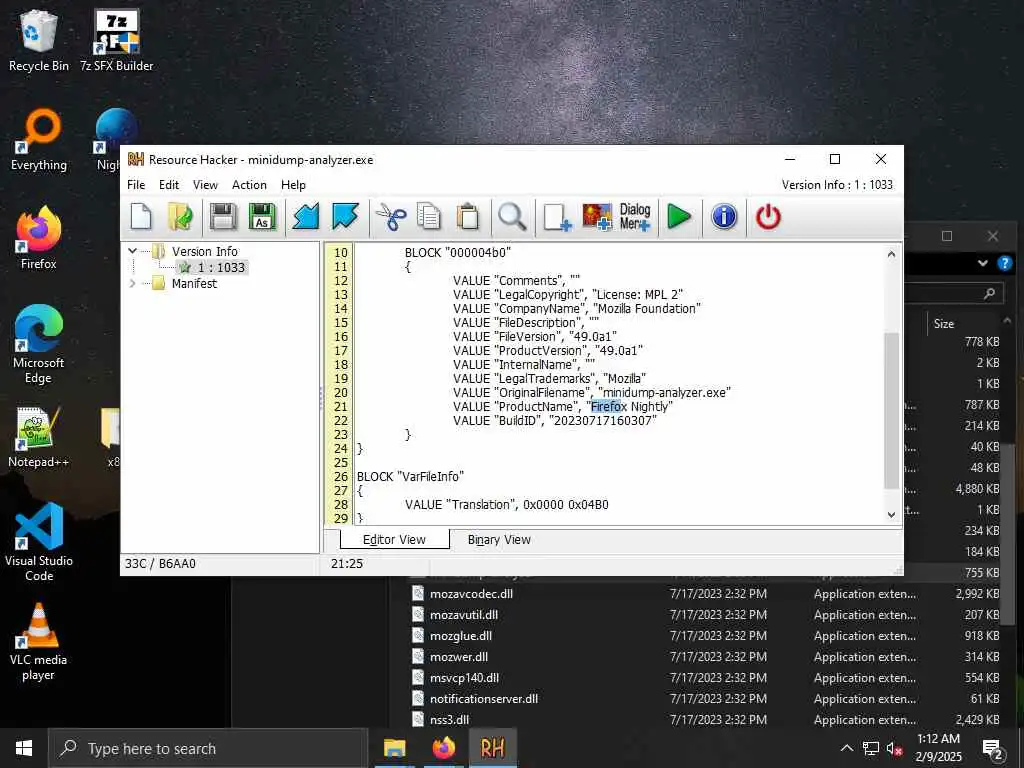Open Everything search desktop shortcut

point(39,140)
